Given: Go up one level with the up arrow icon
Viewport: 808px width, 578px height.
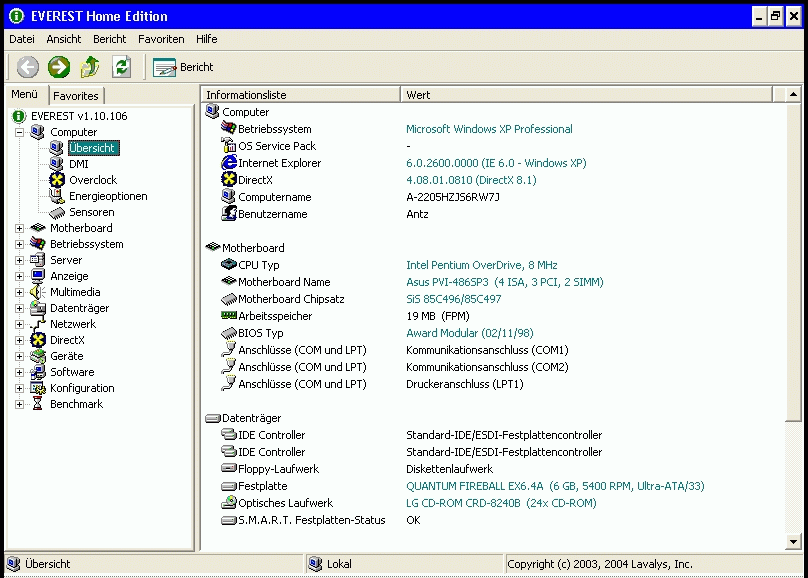Looking at the screenshot, I should pyautogui.click(x=90, y=67).
